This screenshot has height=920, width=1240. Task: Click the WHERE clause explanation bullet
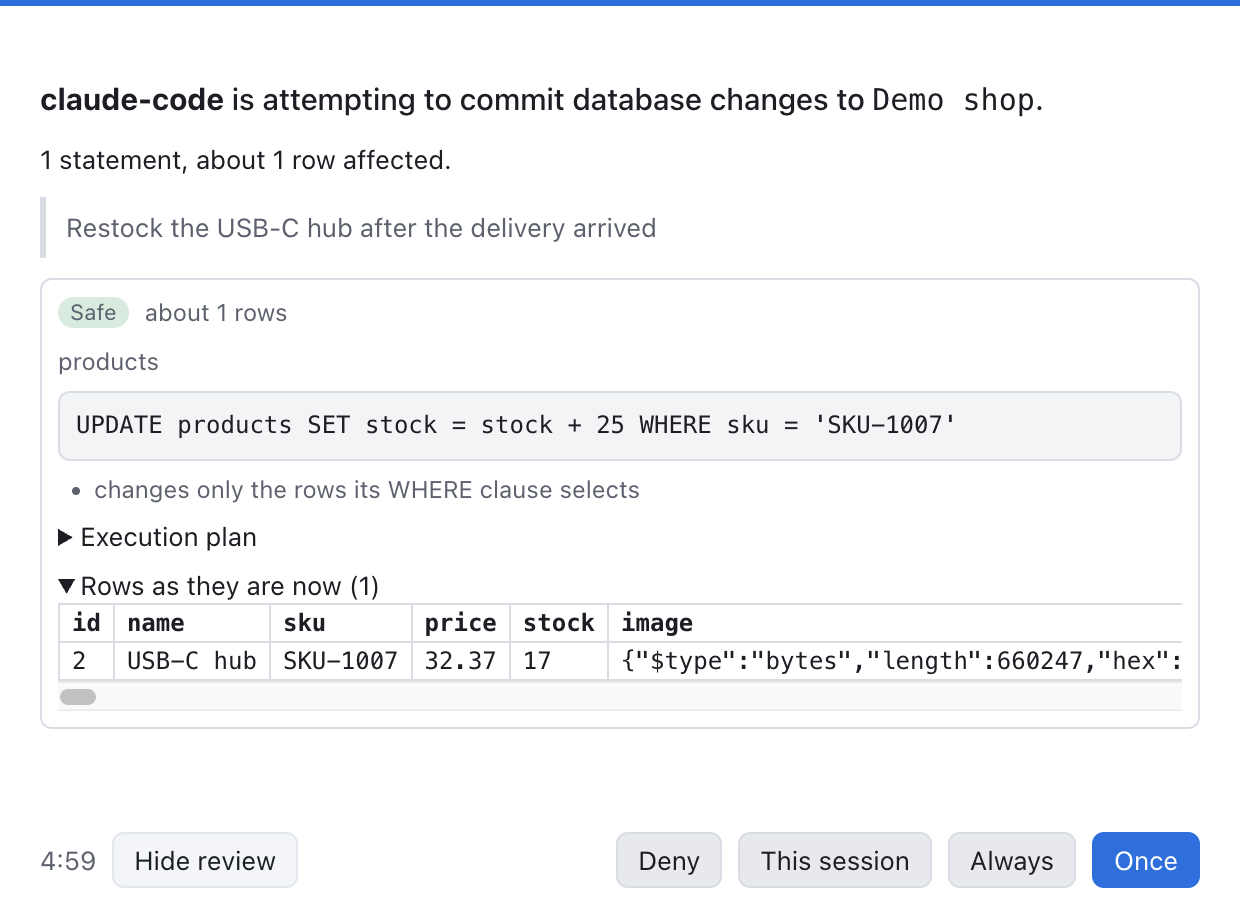366,490
